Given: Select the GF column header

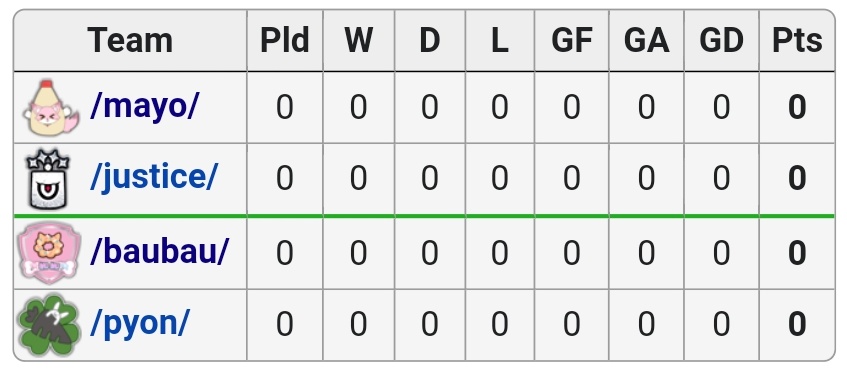Looking at the screenshot, I should tap(572, 40).
